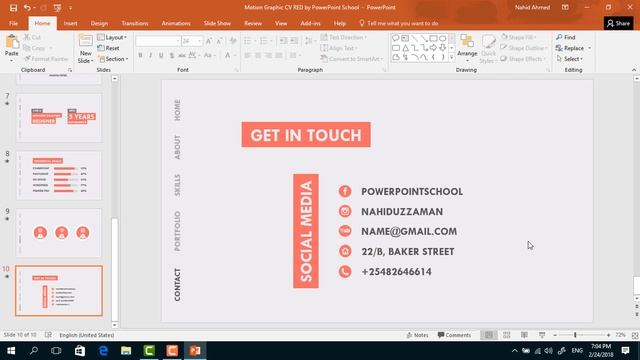Image resolution: width=640 pixels, height=360 pixels.
Task: Click the Replace button in Editing group
Action: click(570, 48)
